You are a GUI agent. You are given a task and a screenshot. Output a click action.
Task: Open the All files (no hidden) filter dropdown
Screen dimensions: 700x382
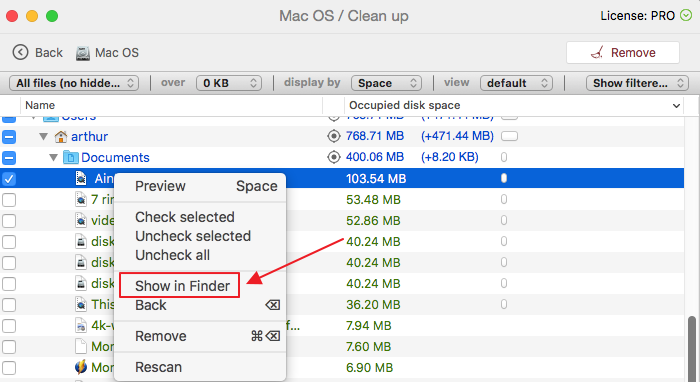click(74, 83)
